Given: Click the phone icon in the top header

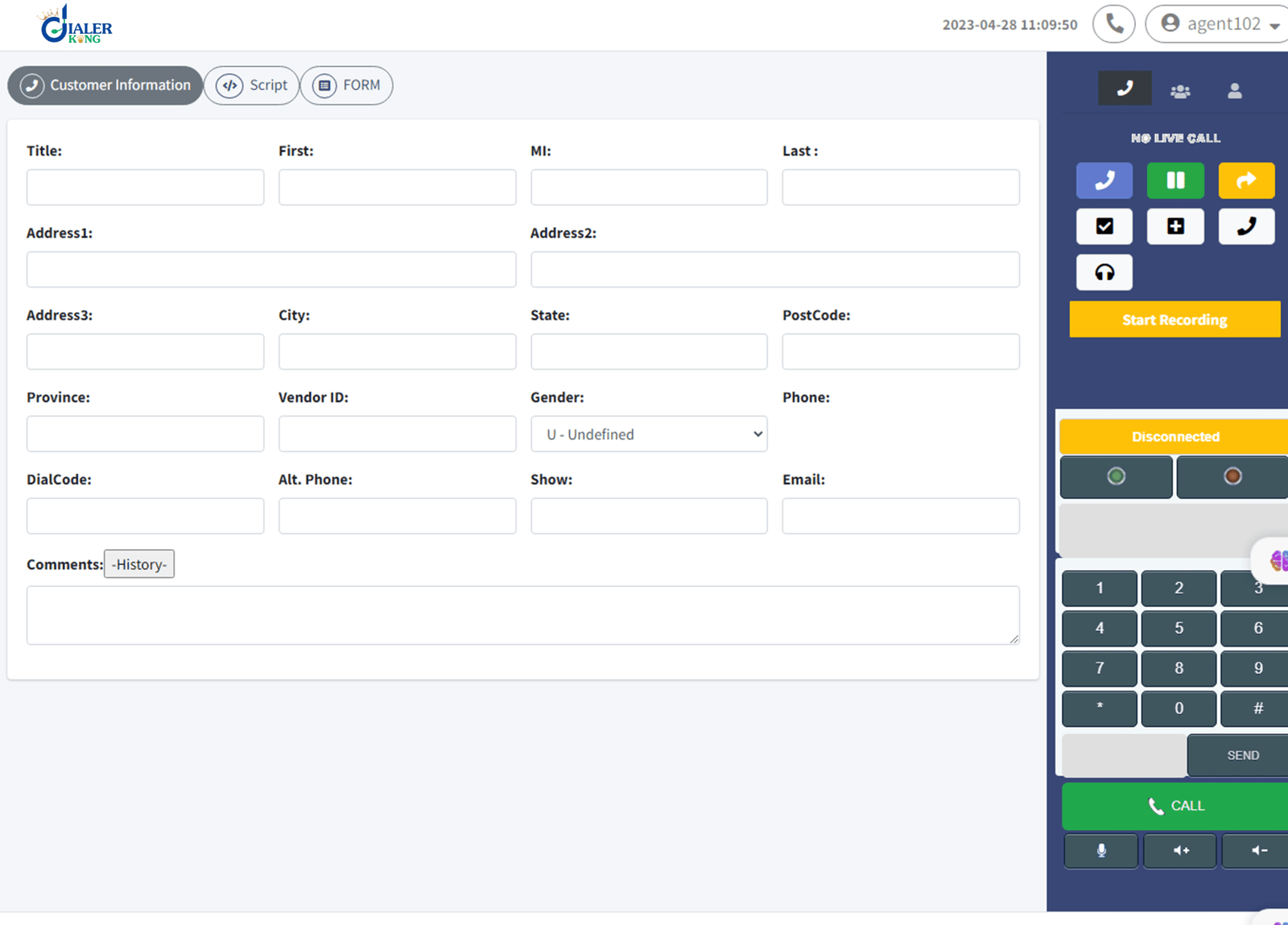Looking at the screenshot, I should (x=1113, y=23).
